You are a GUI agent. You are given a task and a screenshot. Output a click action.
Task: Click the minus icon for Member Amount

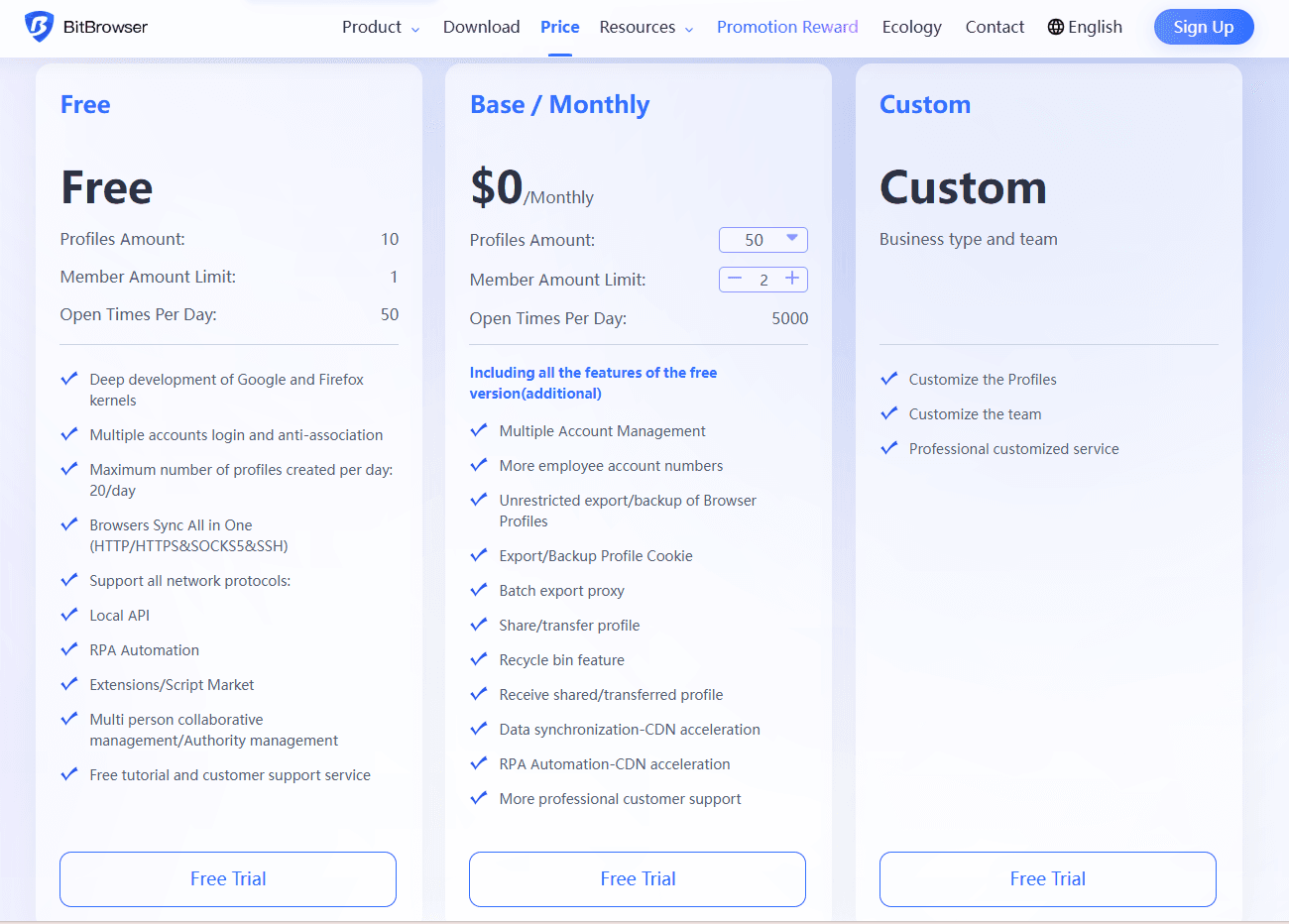(x=735, y=279)
